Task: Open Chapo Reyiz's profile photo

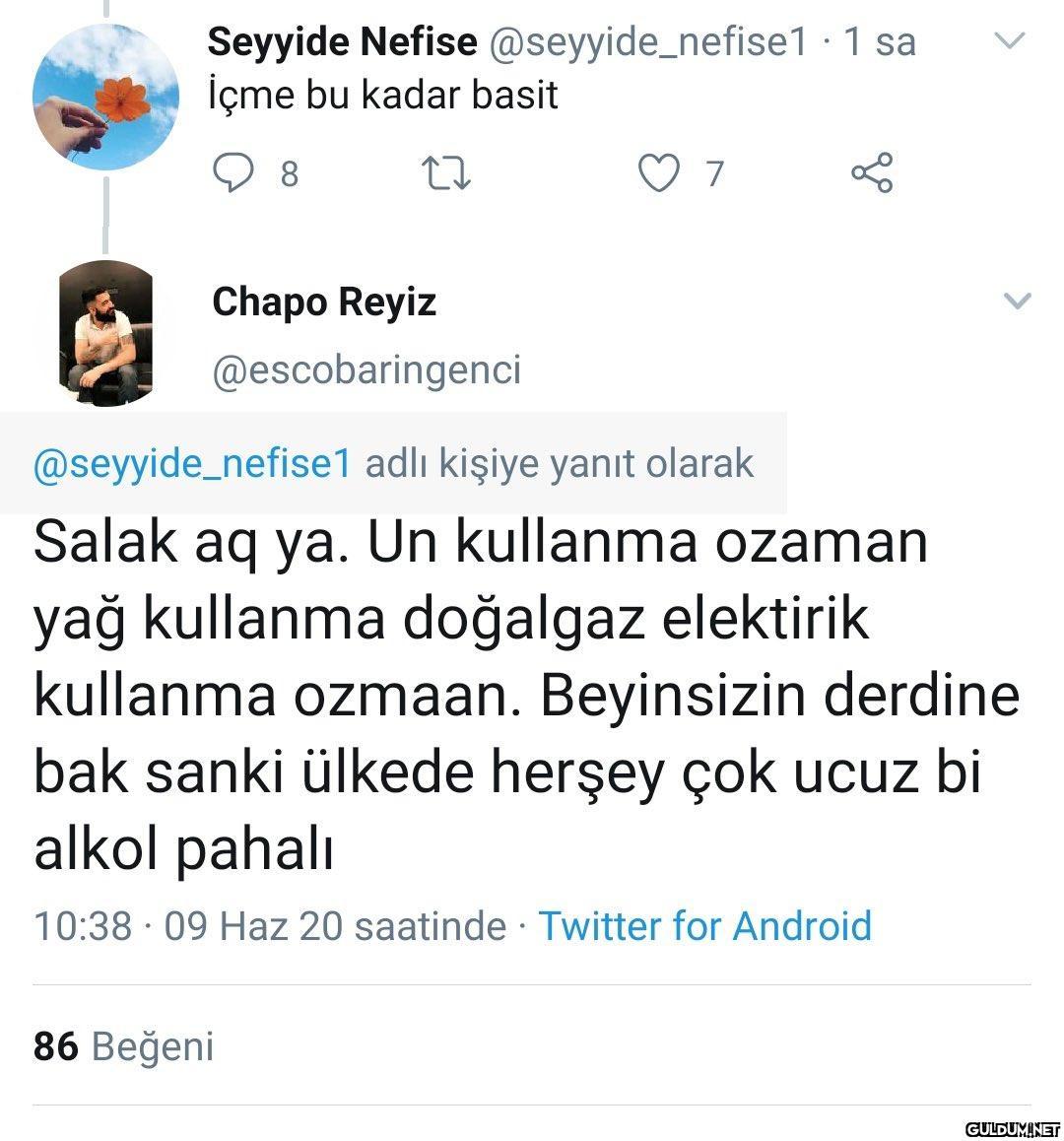Action: click(105, 333)
